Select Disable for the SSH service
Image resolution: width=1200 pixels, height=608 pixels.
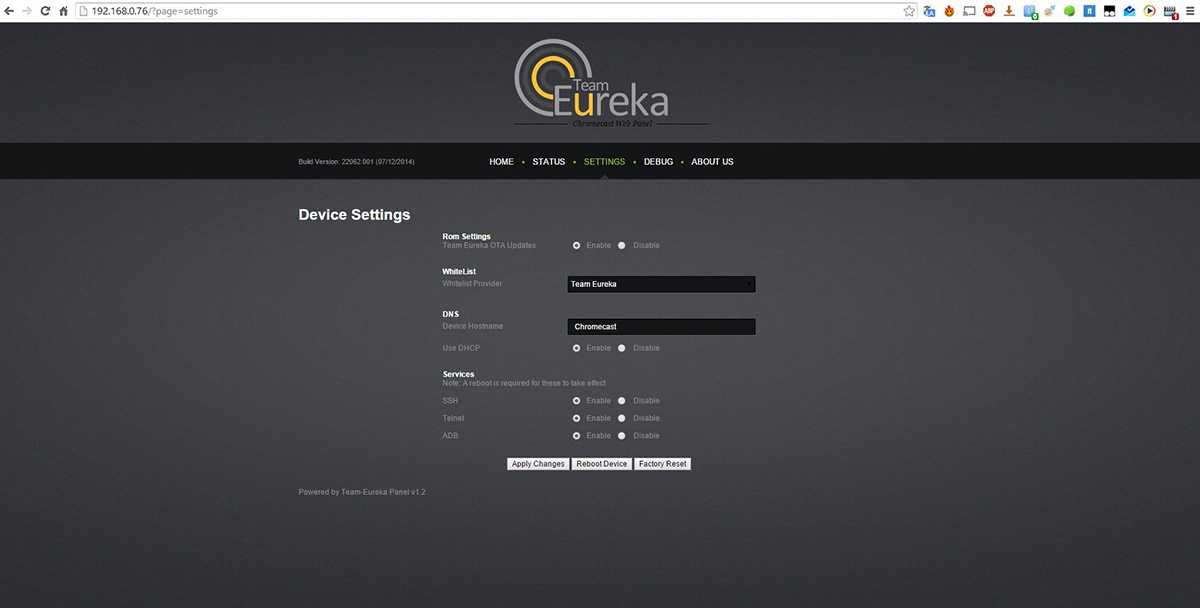(622, 401)
